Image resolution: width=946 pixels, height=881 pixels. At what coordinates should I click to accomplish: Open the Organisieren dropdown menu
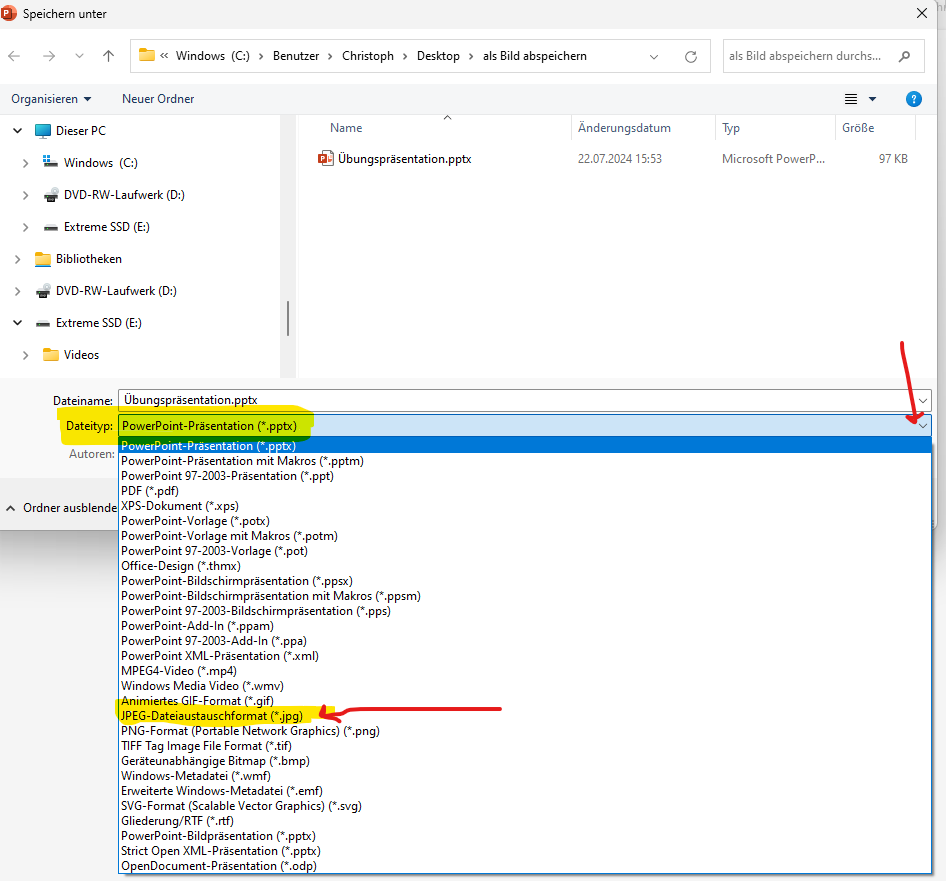click(51, 99)
